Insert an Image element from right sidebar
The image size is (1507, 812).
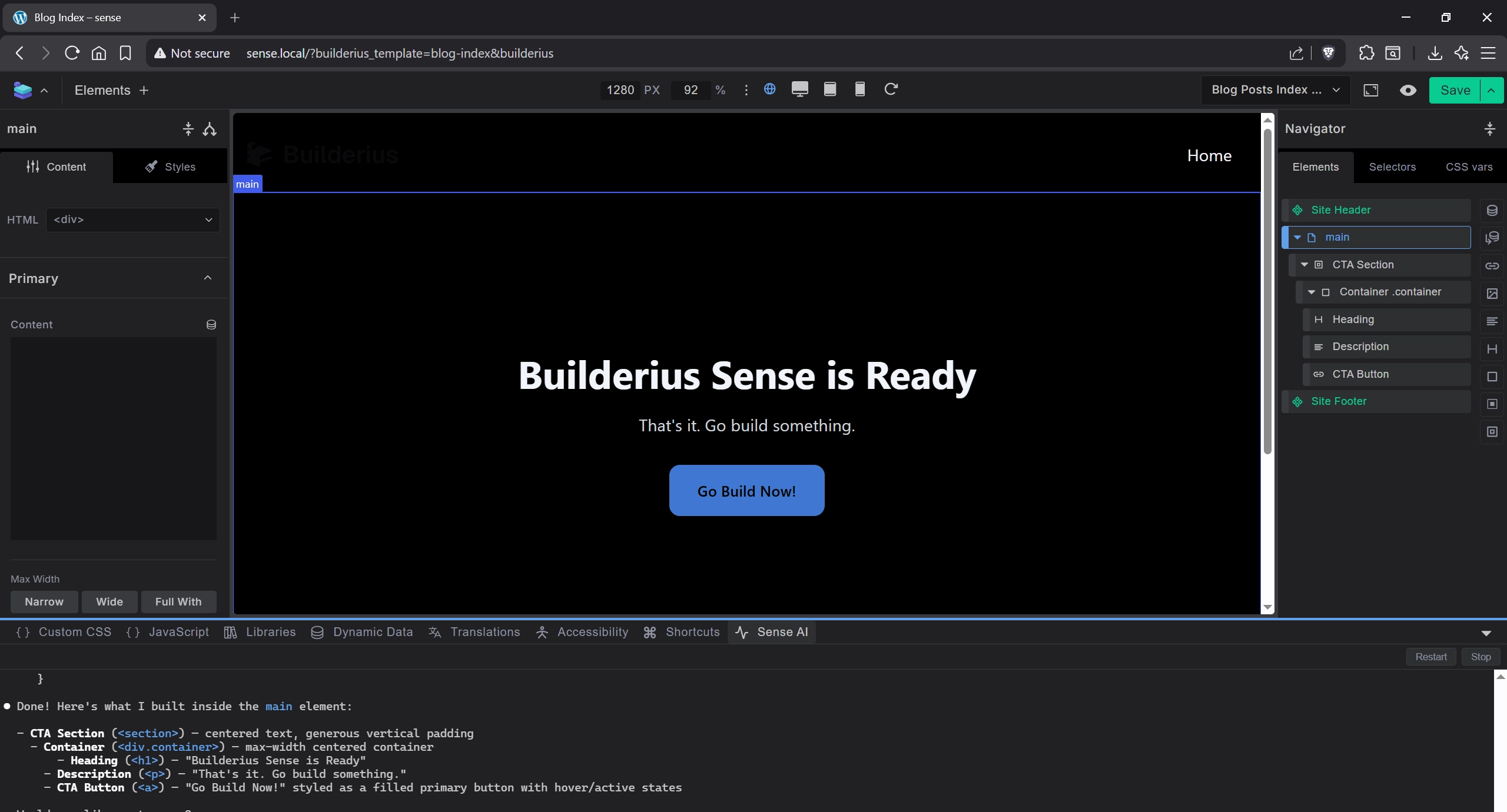[1492, 294]
